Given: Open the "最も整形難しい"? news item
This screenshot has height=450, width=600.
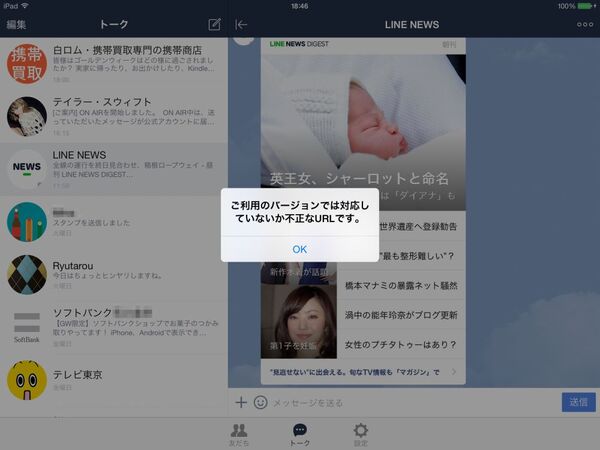Looking at the screenshot, I should click(x=416, y=256).
